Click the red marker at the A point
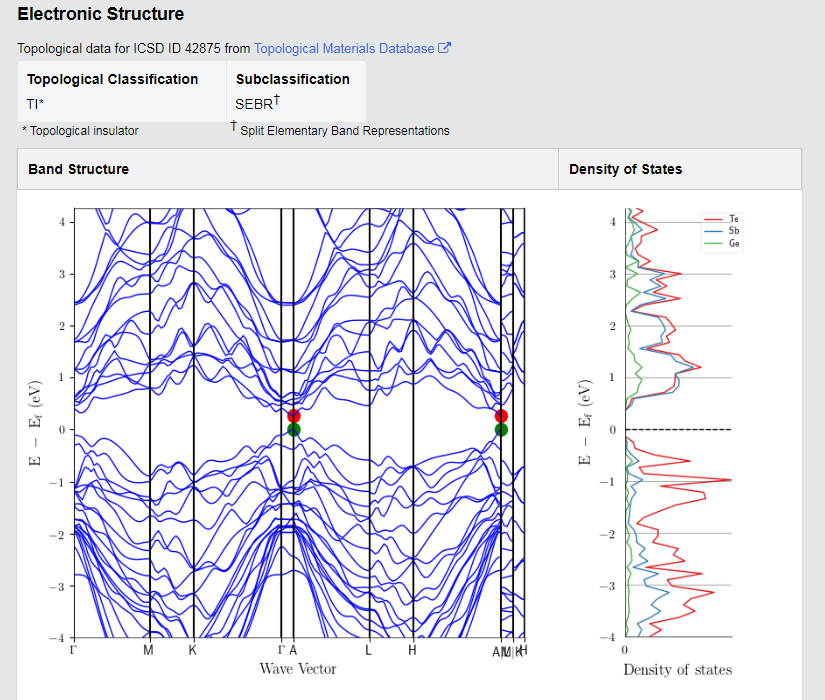This screenshot has width=825, height=700. click(x=294, y=416)
